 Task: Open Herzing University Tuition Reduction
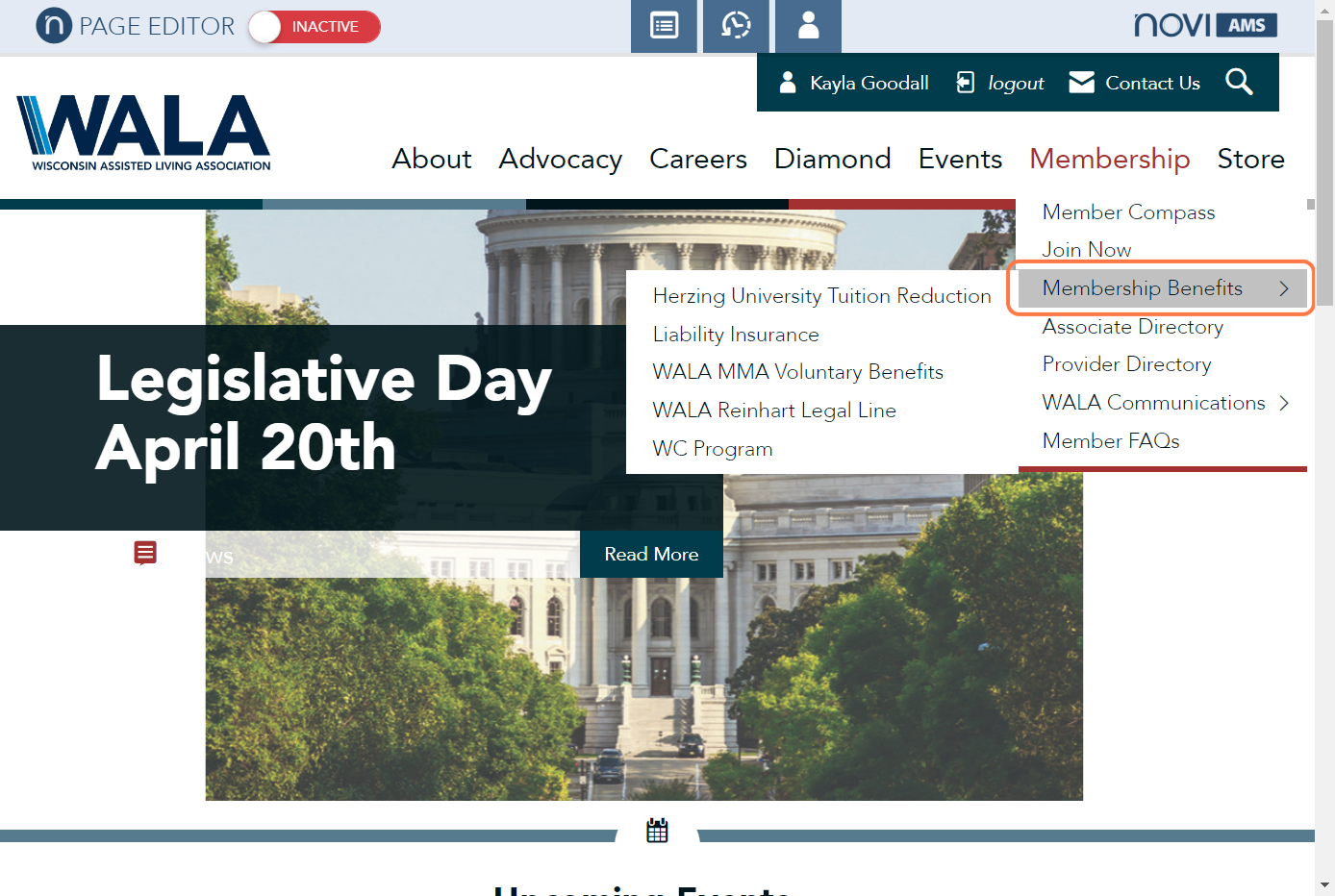coord(821,296)
